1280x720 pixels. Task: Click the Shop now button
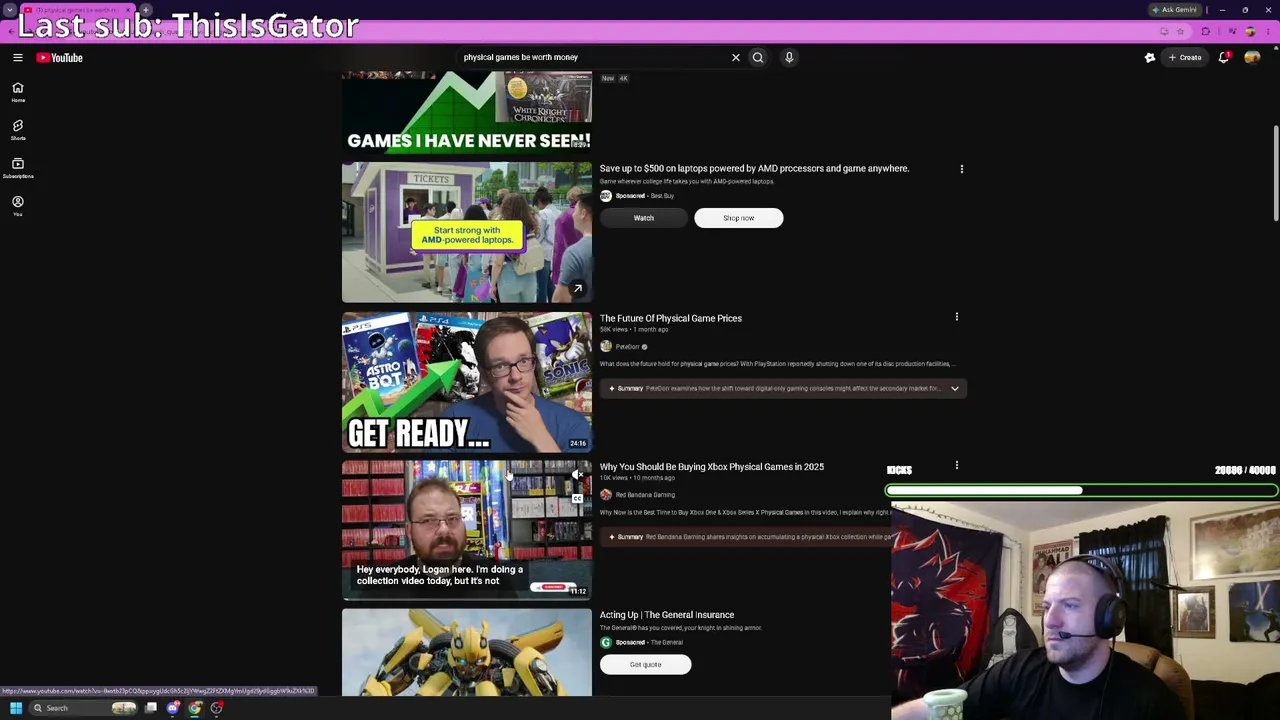pyautogui.click(x=739, y=218)
